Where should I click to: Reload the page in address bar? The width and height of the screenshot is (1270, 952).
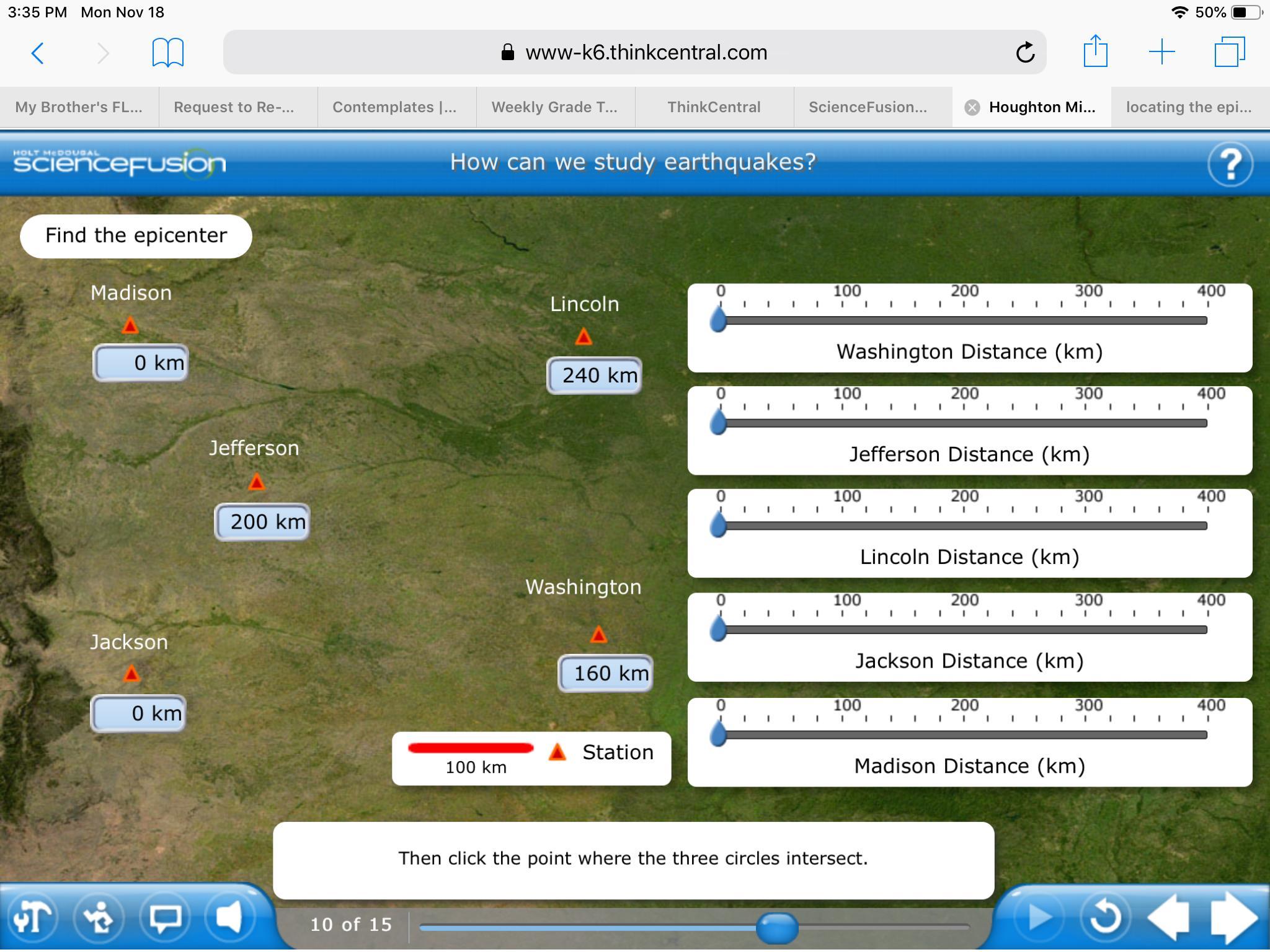click(x=1025, y=53)
